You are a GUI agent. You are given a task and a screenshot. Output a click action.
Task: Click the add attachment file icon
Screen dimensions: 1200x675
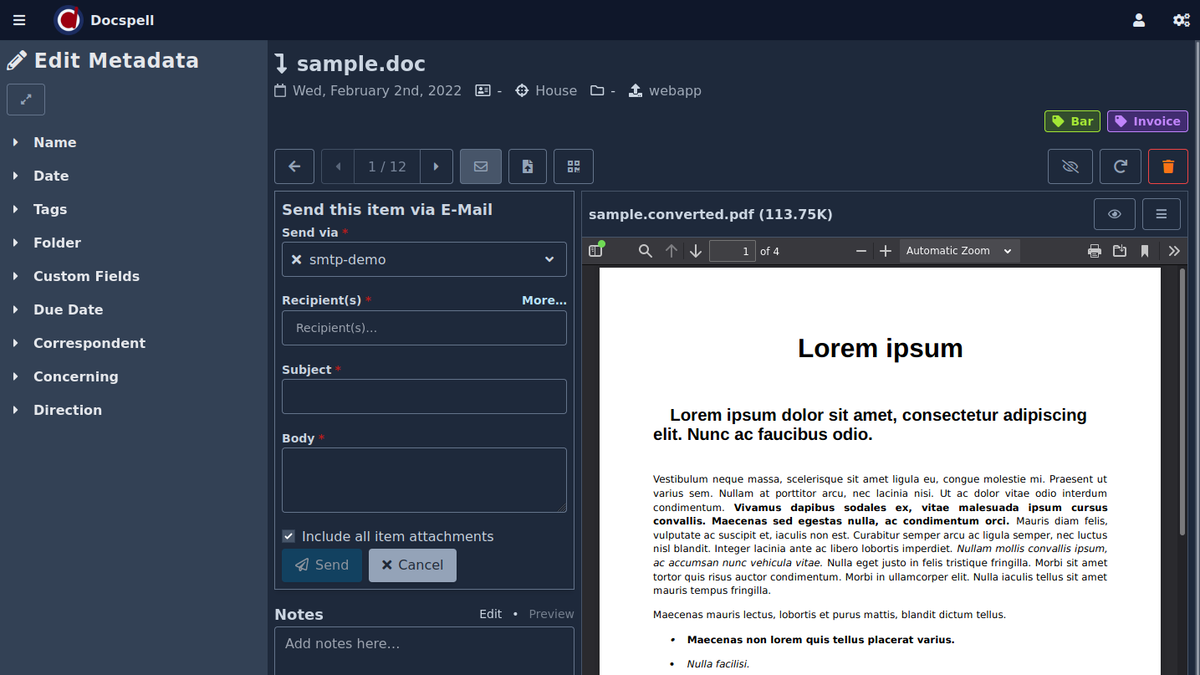click(528, 167)
